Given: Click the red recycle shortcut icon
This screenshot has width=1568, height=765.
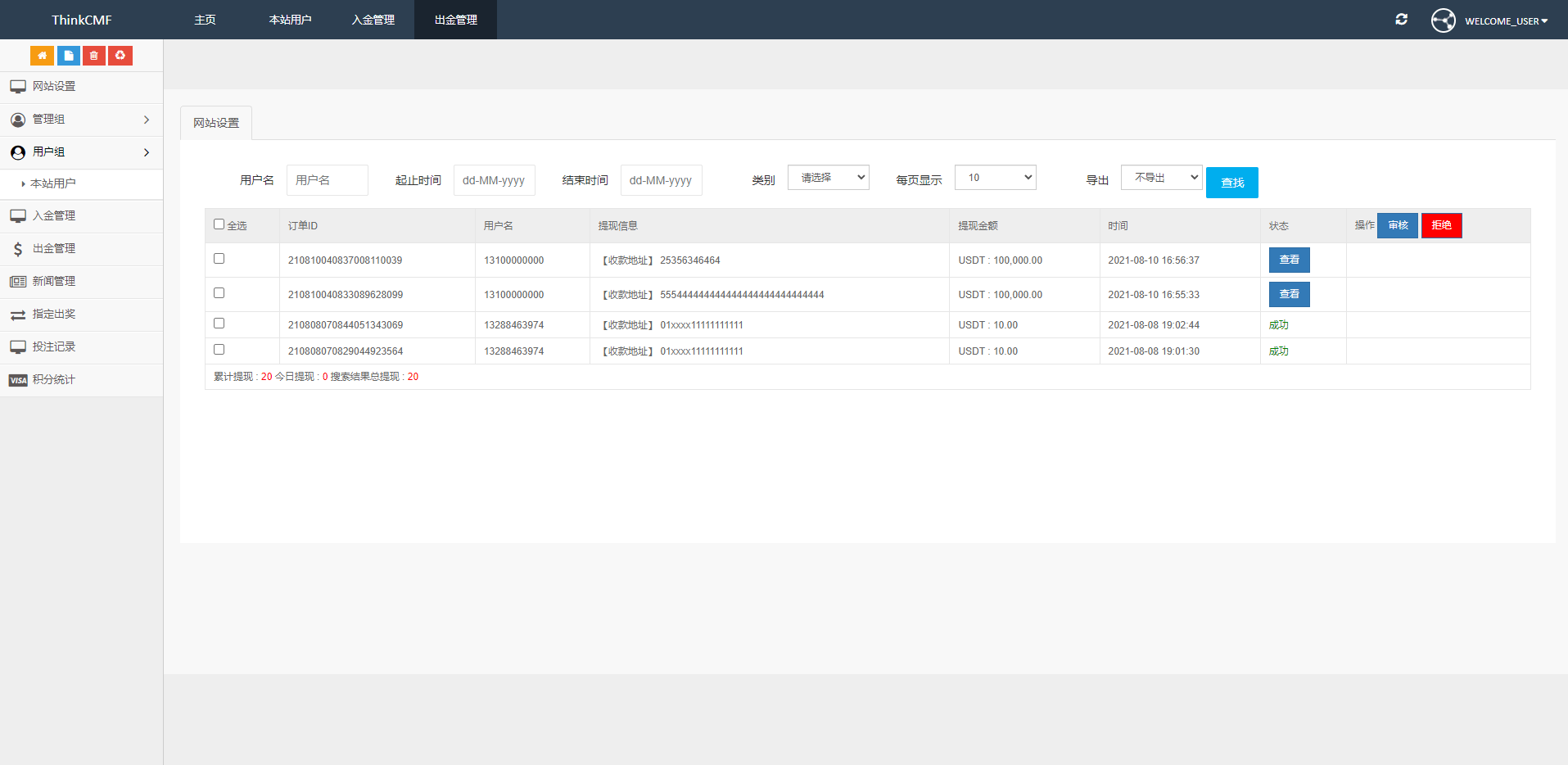Looking at the screenshot, I should pos(120,56).
